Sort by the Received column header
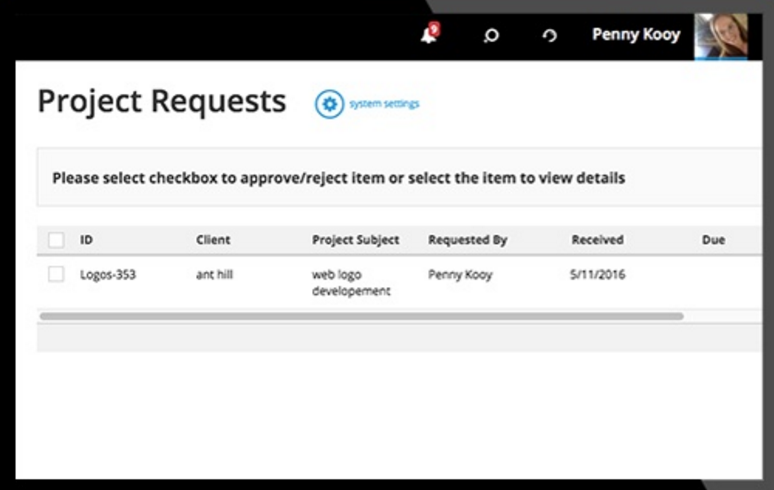This screenshot has width=774, height=490. (597, 240)
